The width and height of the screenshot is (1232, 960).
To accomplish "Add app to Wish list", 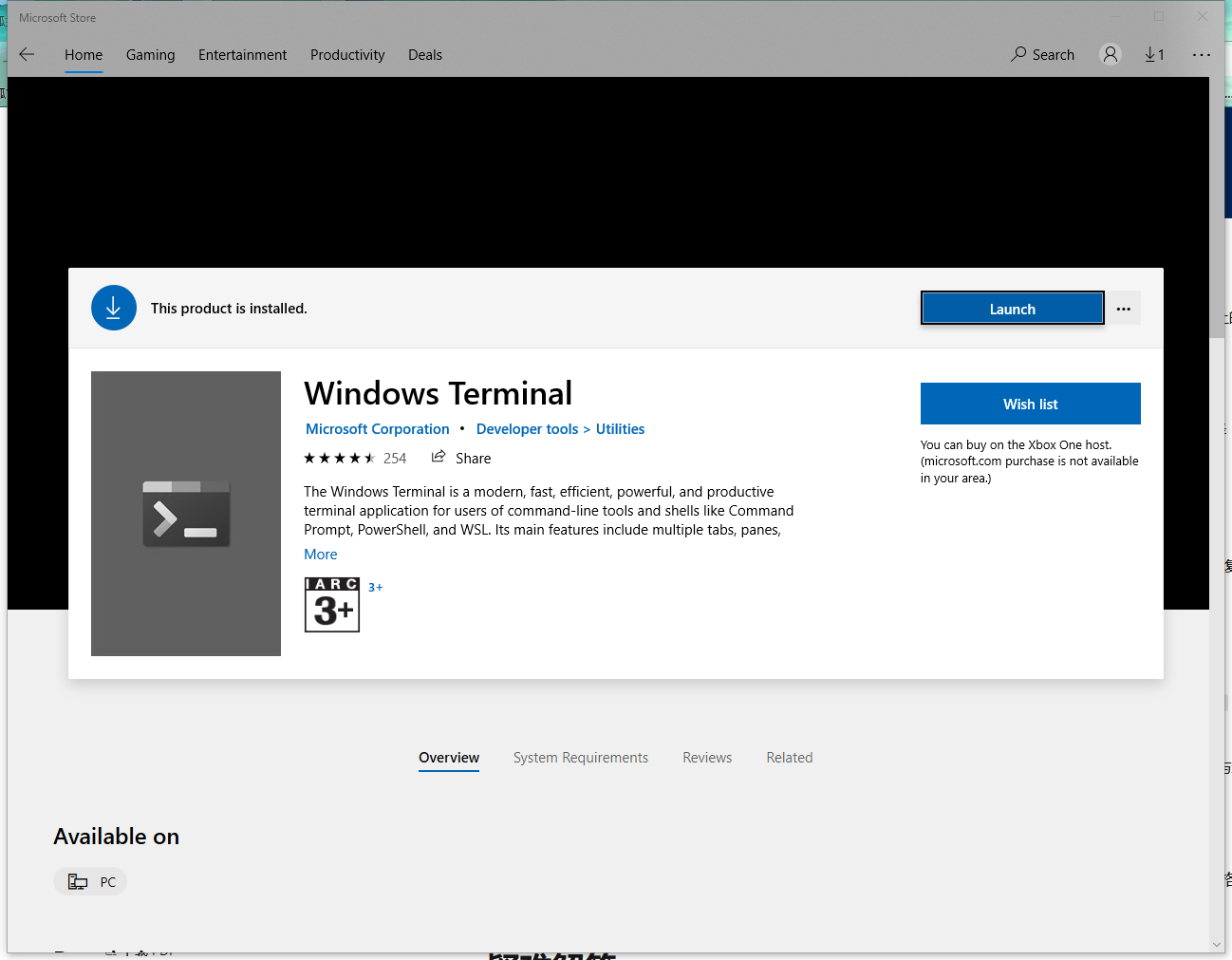I will (1031, 404).
